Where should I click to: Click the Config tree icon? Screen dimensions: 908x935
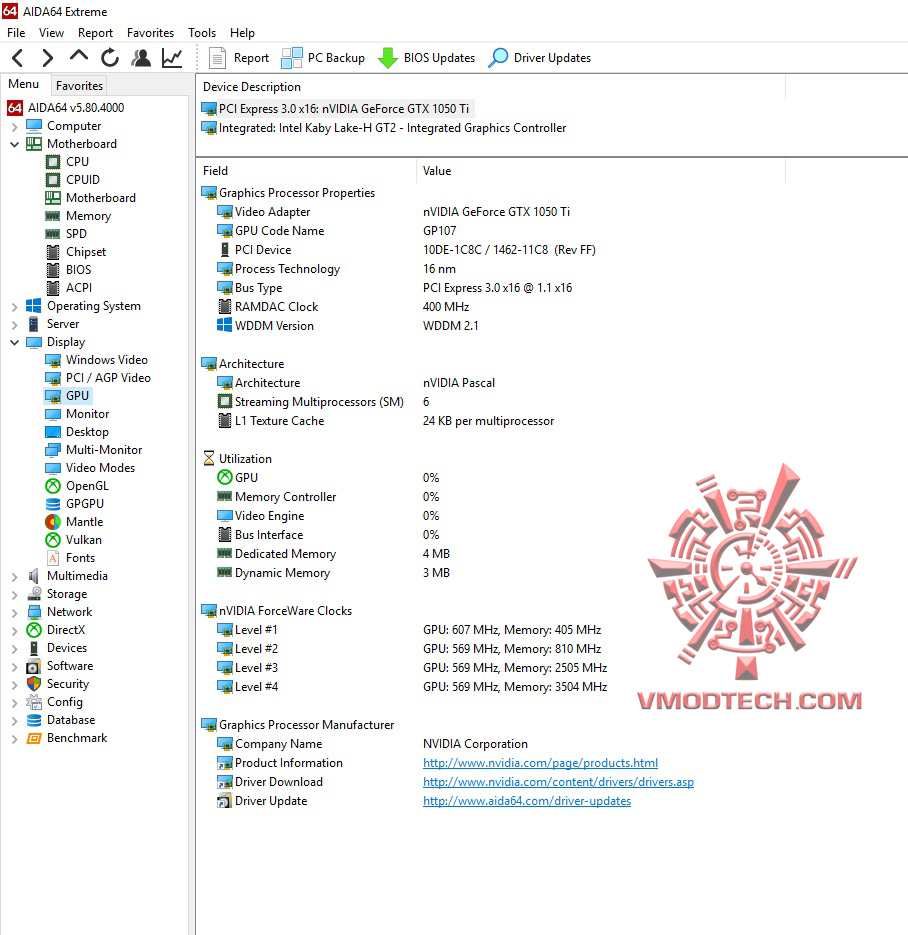[34, 702]
